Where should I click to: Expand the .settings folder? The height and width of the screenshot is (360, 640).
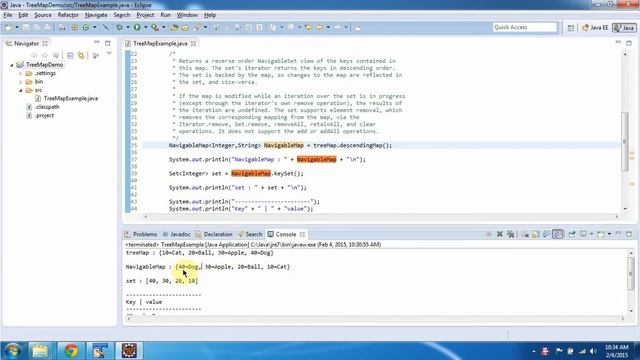20,73
